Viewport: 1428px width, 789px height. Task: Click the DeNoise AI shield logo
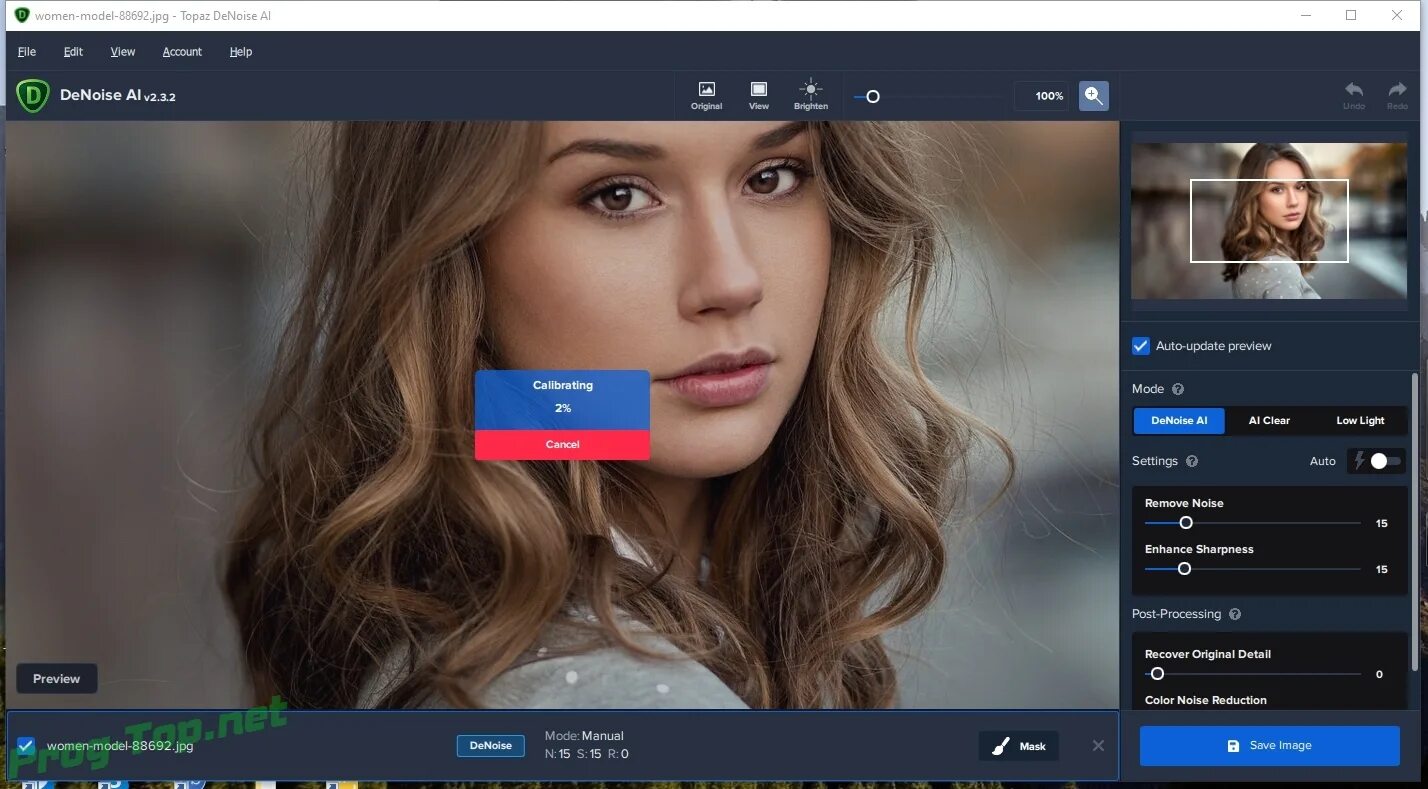(x=33, y=96)
